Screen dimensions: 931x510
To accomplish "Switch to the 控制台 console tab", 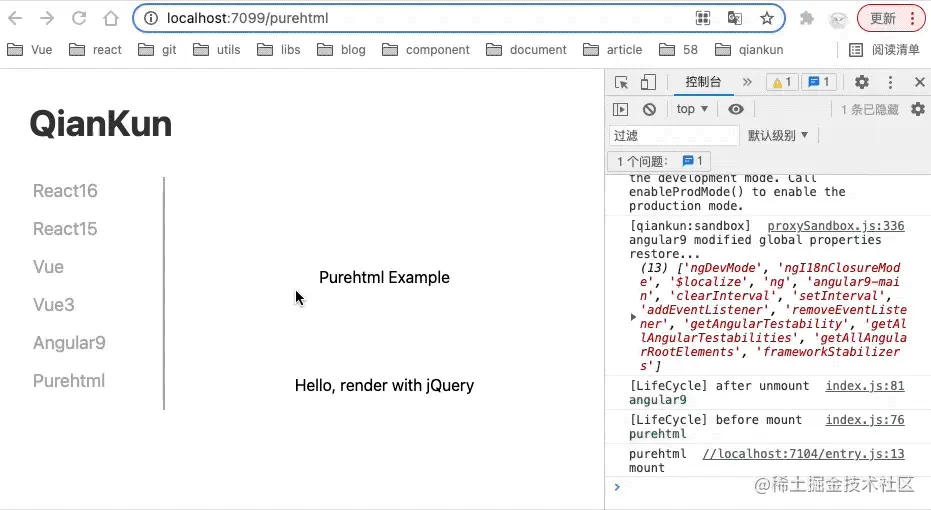I will tap(704, 82).
